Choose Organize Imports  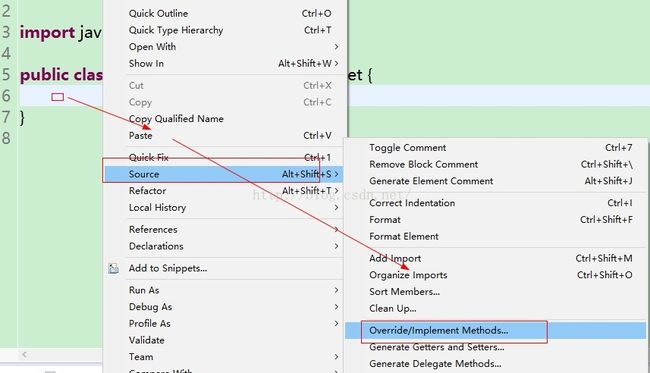point(495,275)
